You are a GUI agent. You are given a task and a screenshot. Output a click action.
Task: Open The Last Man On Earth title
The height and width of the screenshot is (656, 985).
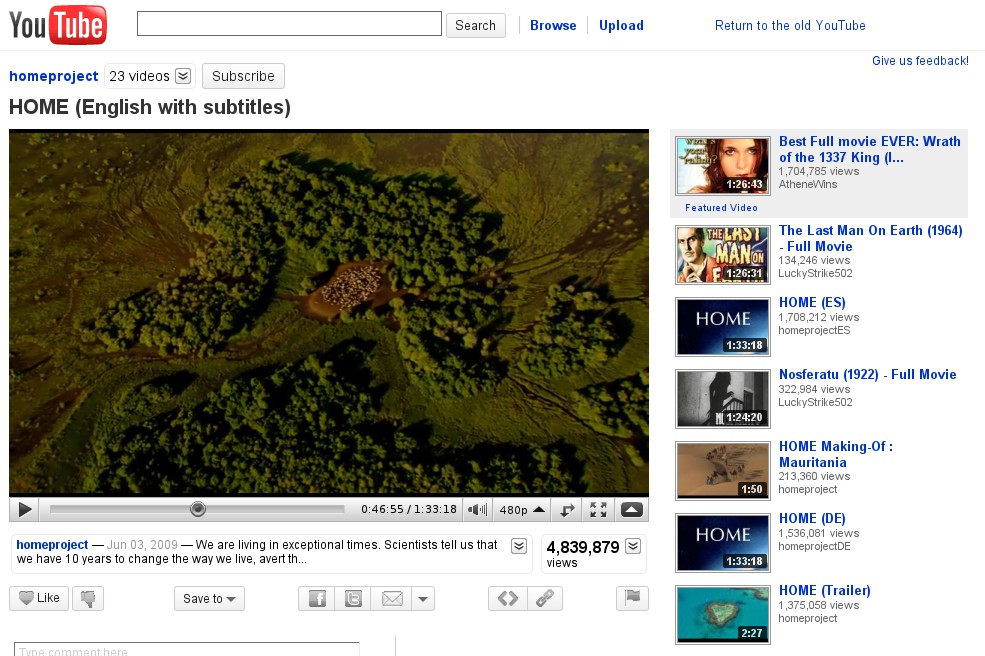click(x=870, y=238)
